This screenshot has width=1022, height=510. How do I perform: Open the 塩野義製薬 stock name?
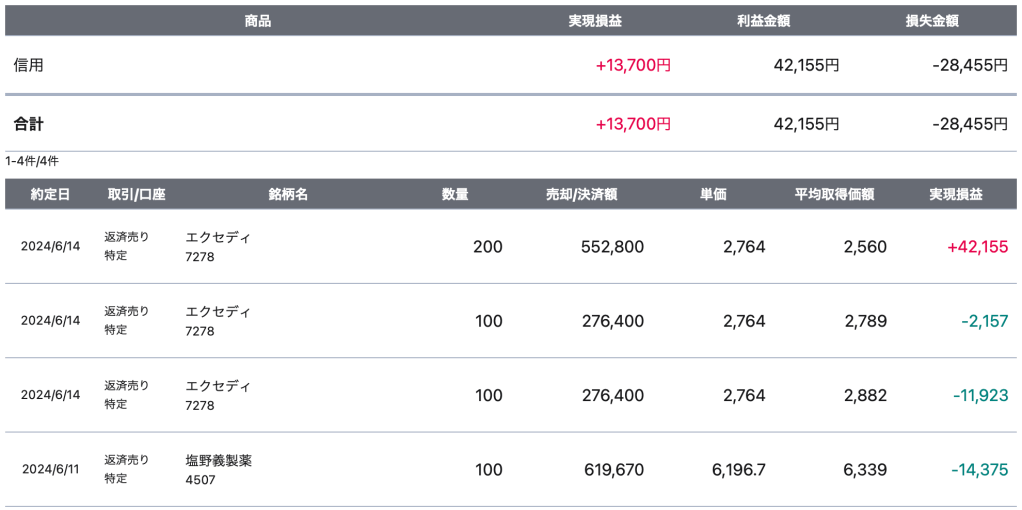[218, 461]
